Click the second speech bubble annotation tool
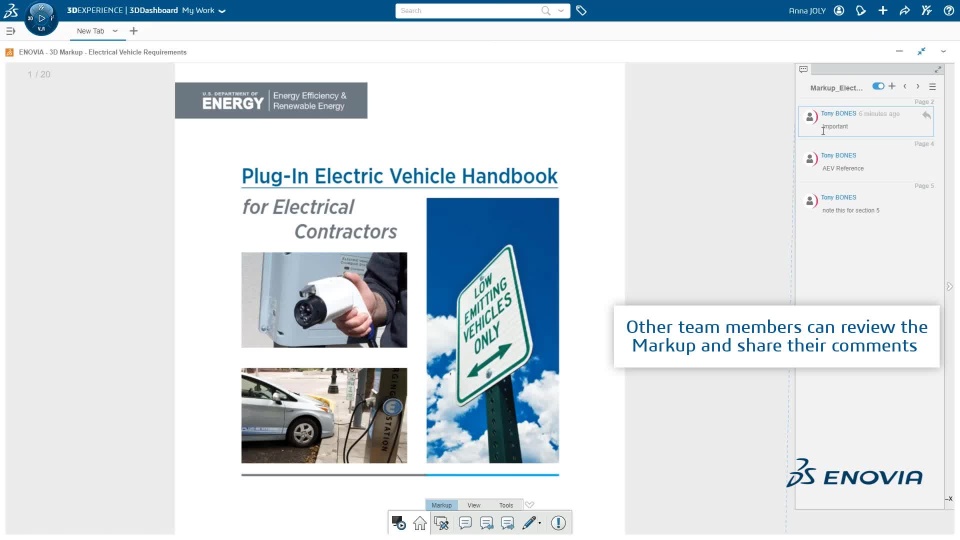 tap(487, 523)
